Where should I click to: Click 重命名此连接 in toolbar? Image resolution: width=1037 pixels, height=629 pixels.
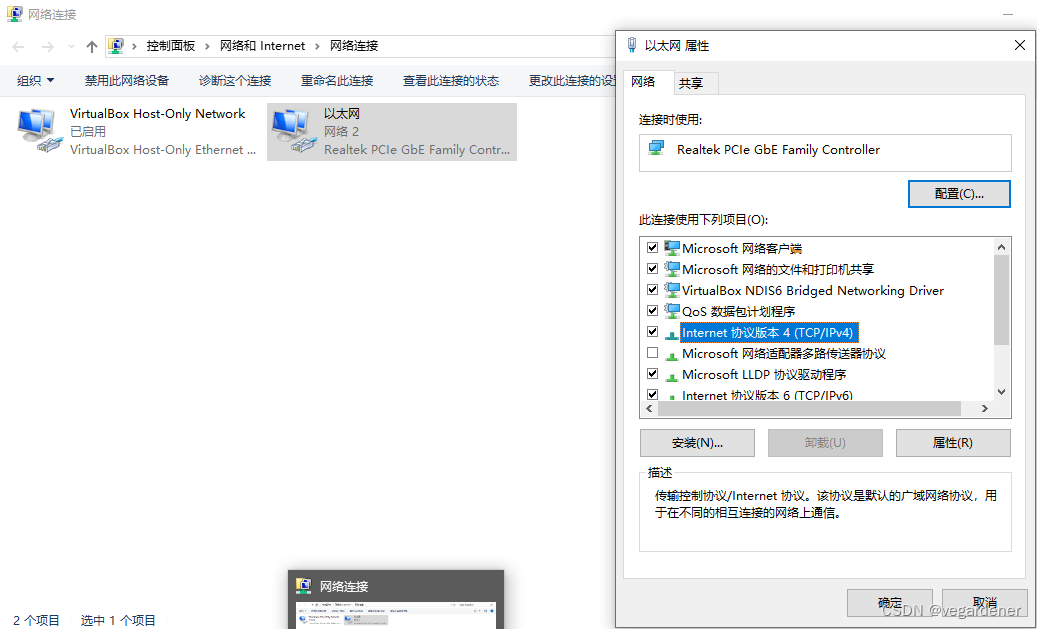coord(337,81)
